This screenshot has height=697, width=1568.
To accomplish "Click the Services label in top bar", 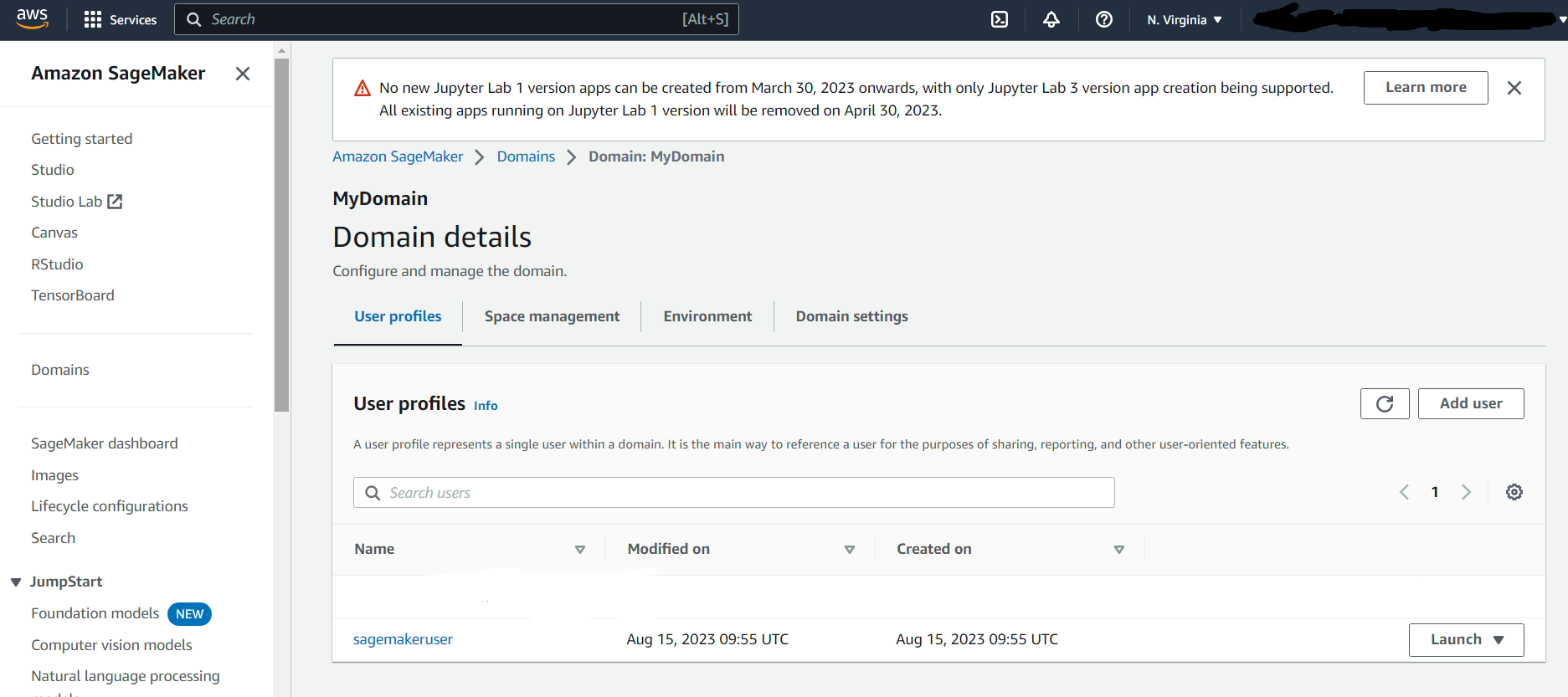I will point(133,20).
